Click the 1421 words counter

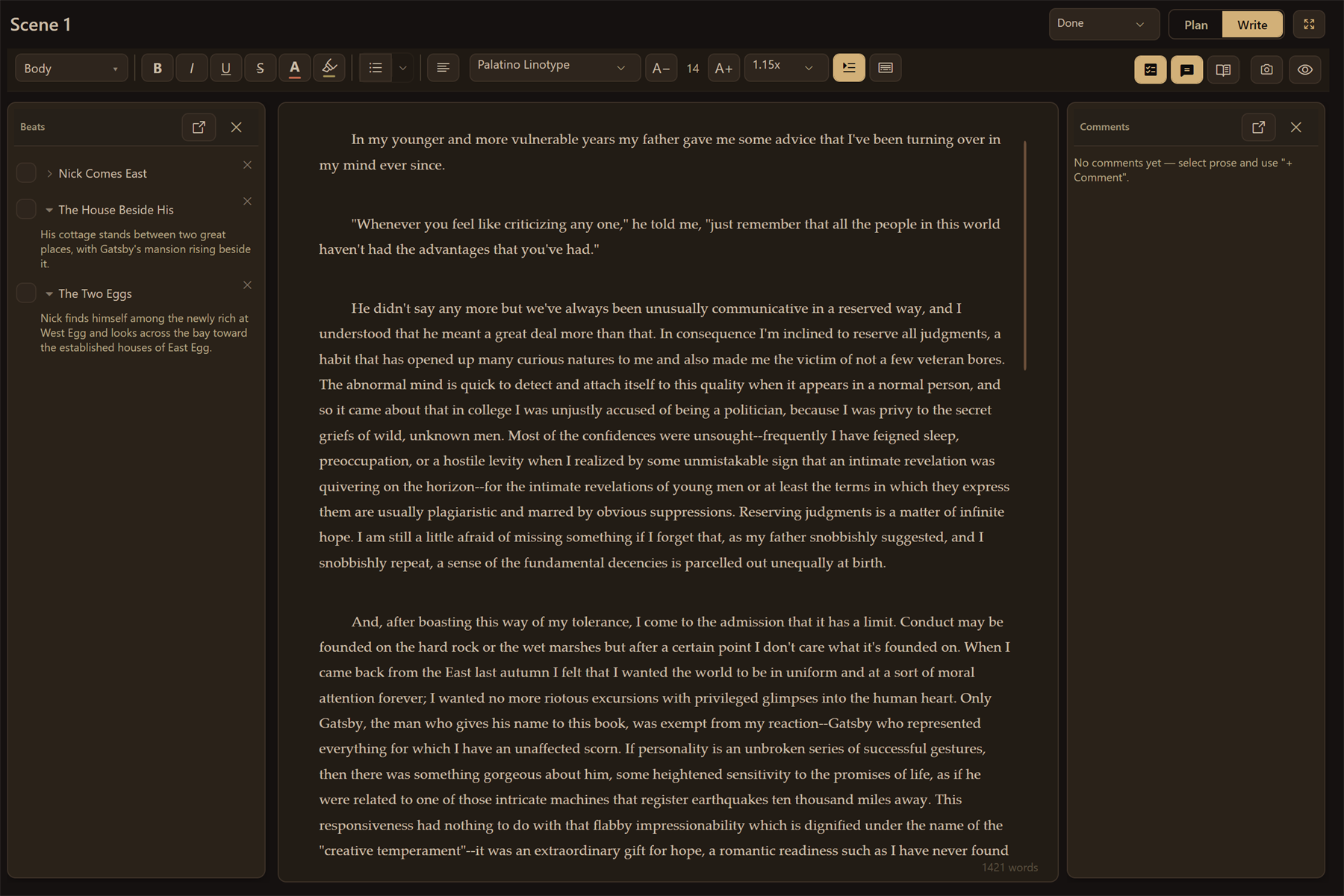[x=1009, y=867]
